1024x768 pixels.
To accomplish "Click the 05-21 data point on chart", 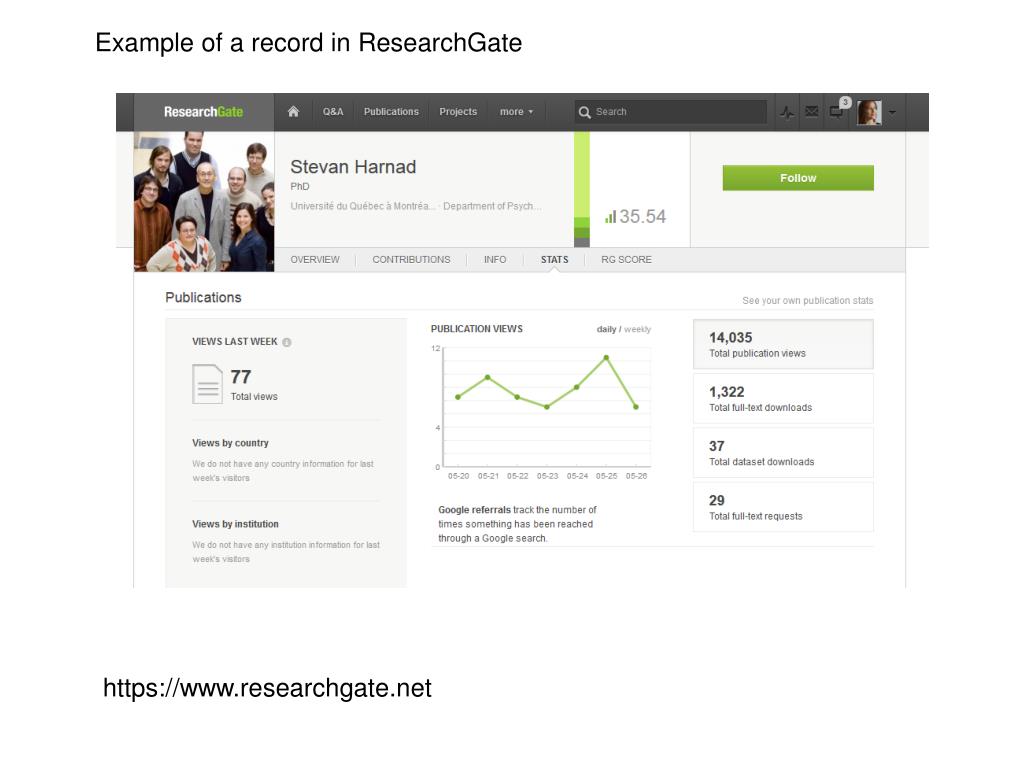I will point(488,377).
